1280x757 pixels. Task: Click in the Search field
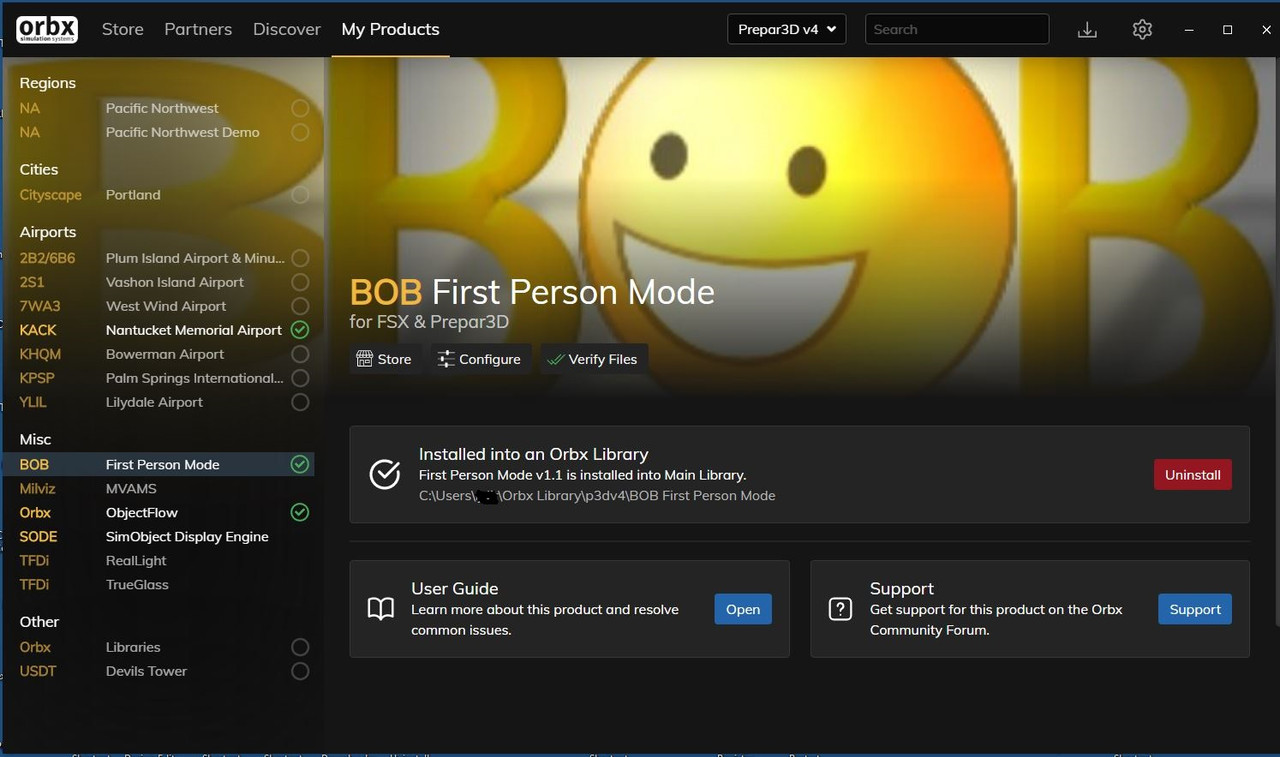pyautogui.click(x=957, y=29)
